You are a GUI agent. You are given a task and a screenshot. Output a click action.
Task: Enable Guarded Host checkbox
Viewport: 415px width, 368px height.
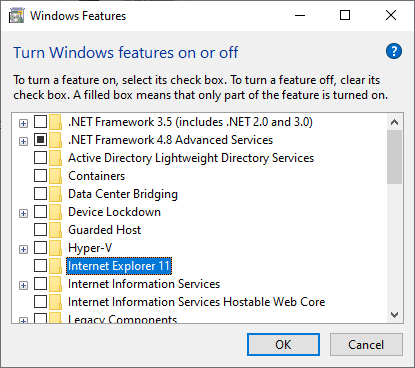[x=40, y=230]
